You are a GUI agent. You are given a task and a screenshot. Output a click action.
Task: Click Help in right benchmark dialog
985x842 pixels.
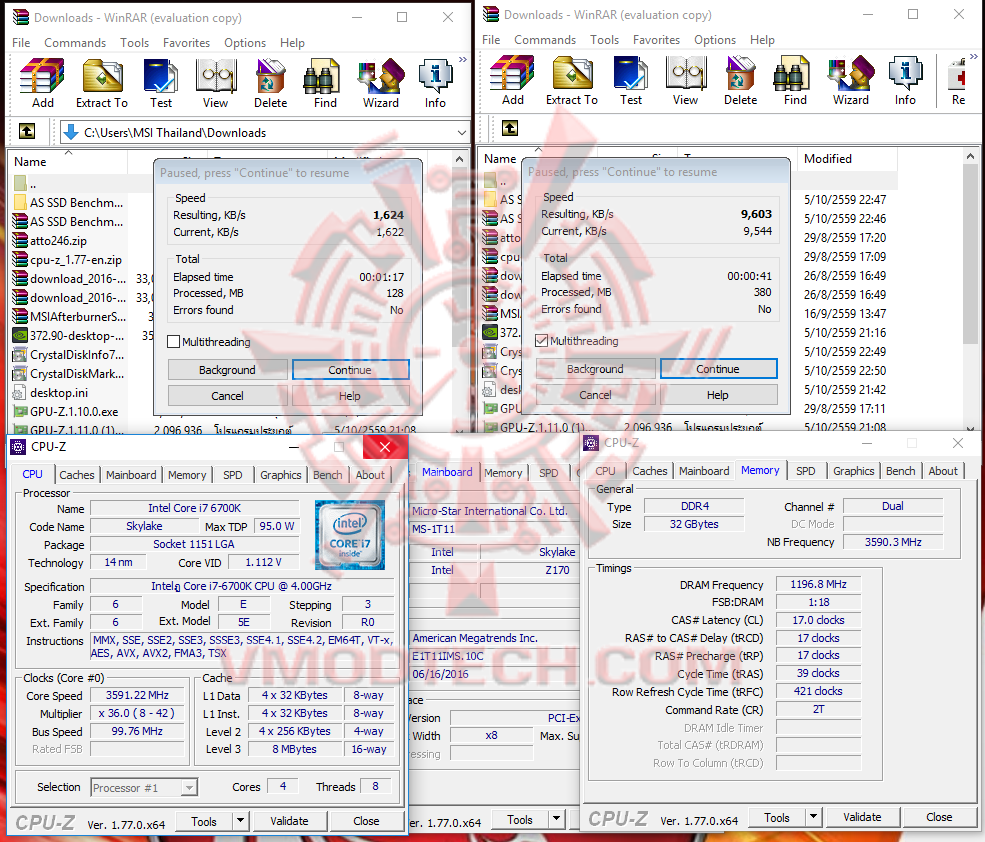[x=718, y=395]
